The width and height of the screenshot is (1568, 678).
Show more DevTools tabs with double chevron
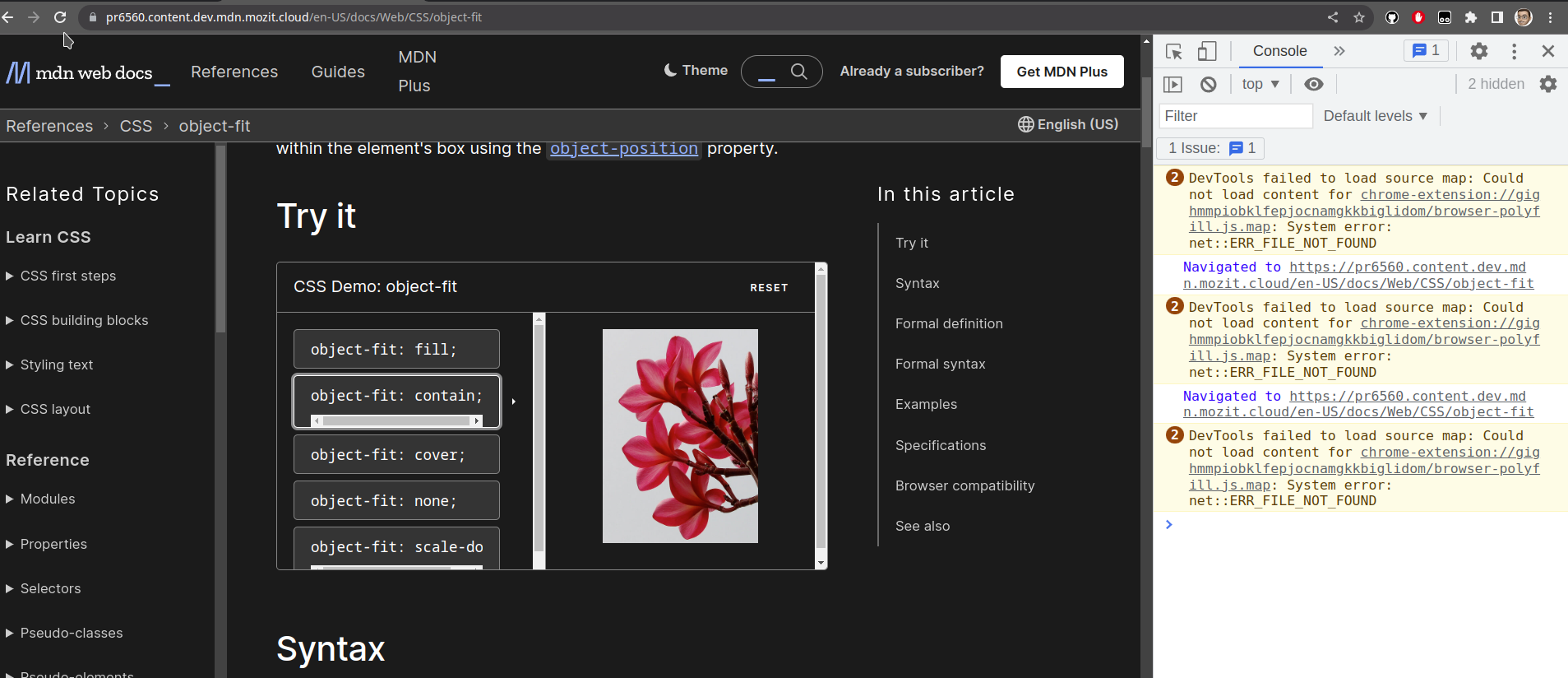[1339, 51]
